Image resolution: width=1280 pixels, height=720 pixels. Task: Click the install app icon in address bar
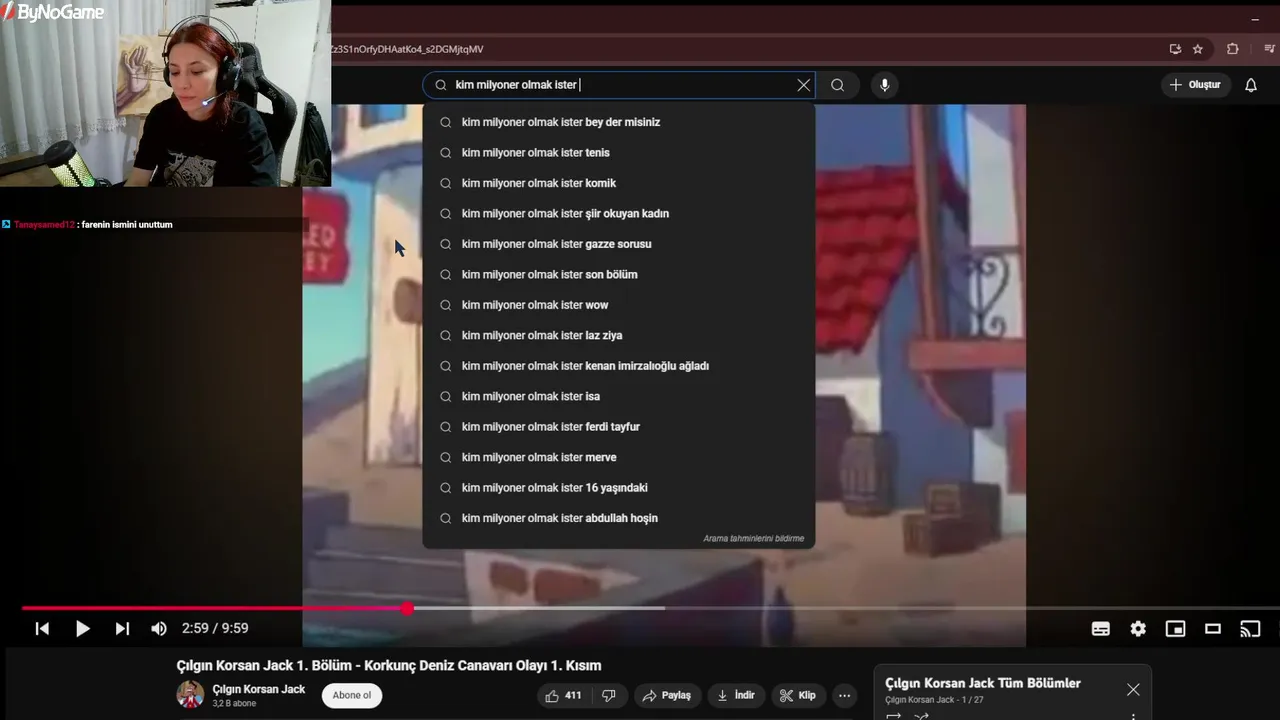[1175, 49]
